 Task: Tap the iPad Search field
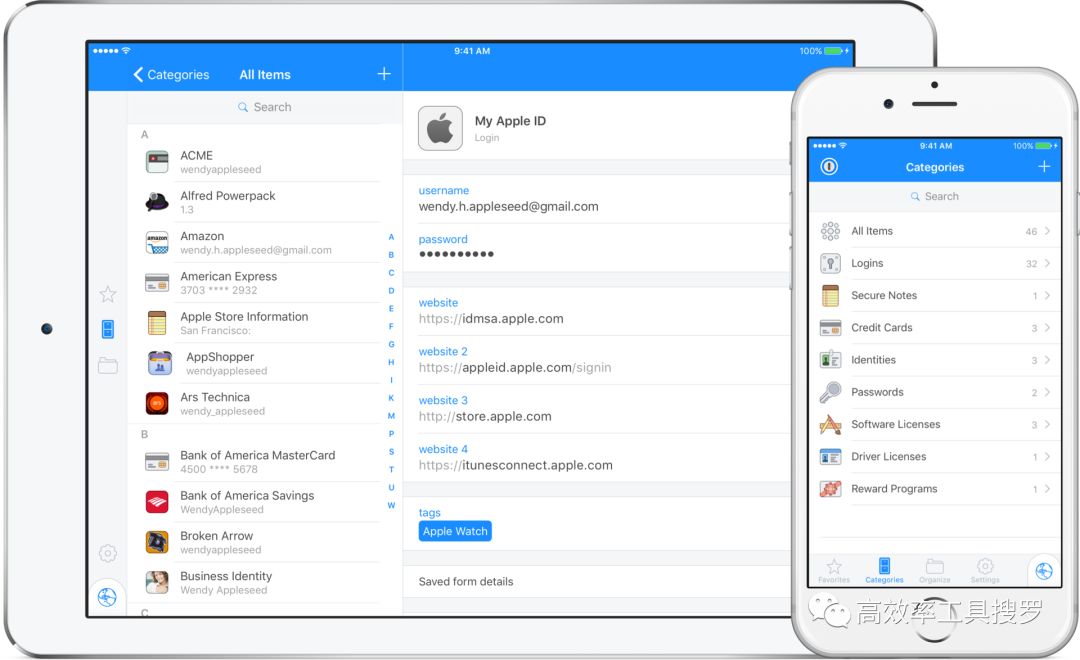point(265,107)
